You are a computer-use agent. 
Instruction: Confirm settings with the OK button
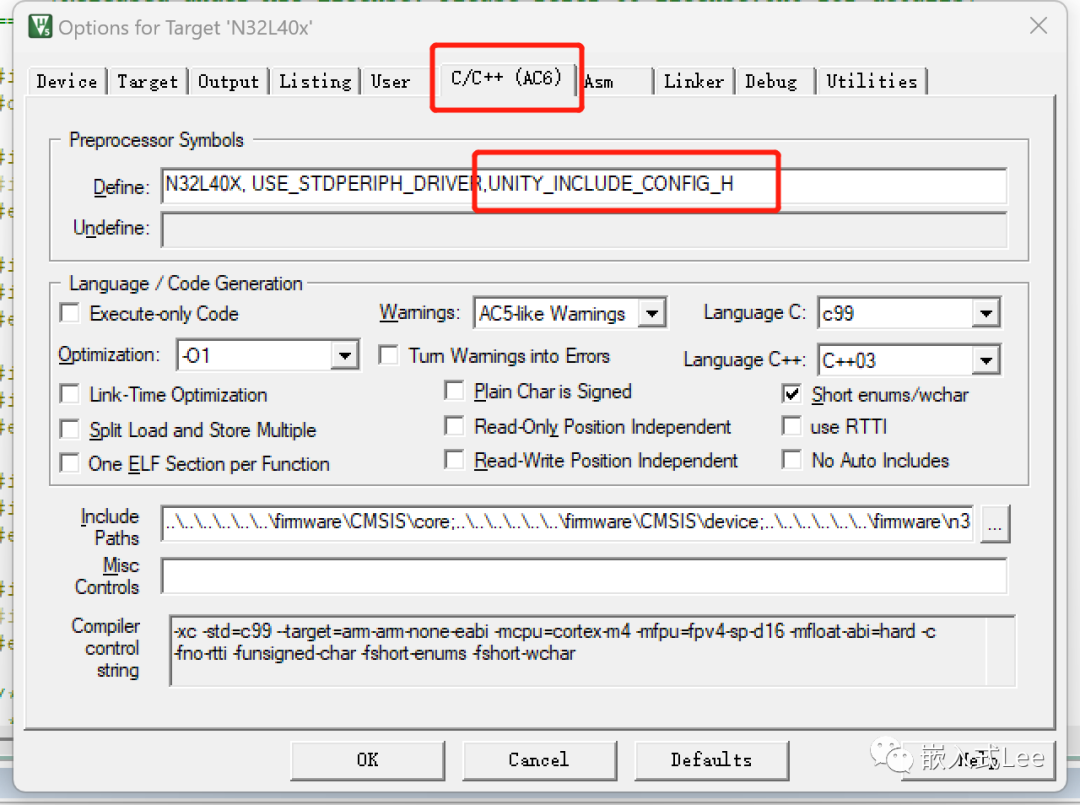367,760
